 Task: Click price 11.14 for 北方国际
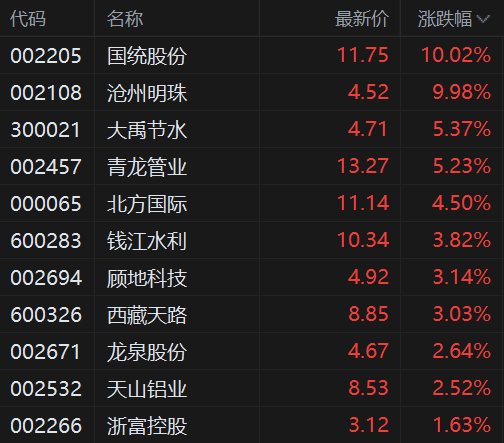[363, 203]
